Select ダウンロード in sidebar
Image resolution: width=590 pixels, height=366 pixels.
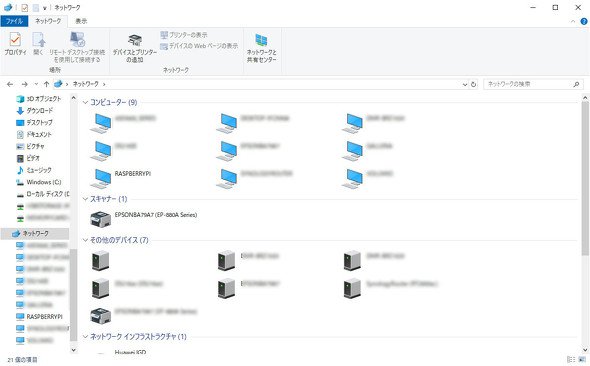[35, 111]
